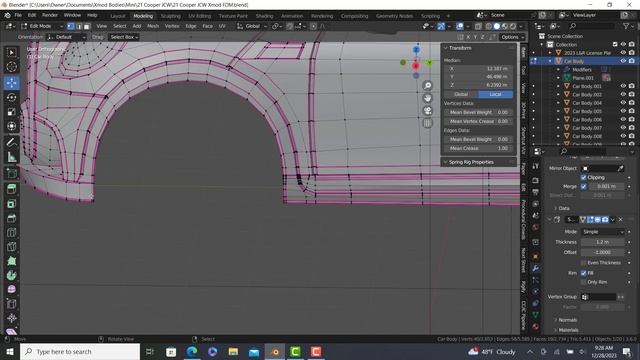Click the viewport pan hand gizmo
Screen dimensions: 640x360
click(427, 98)
